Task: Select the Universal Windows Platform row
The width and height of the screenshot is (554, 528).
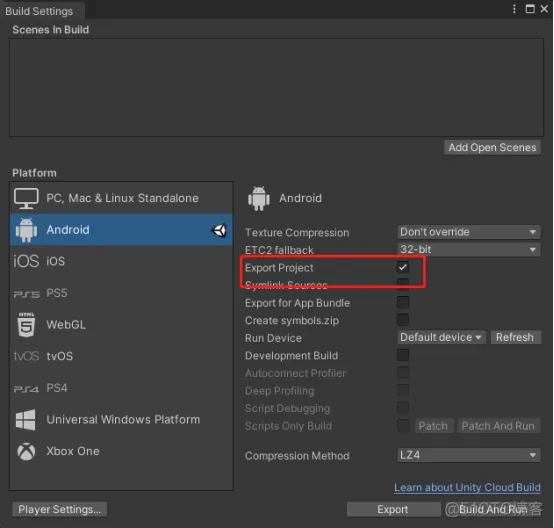Action: [x=121, y=420]
